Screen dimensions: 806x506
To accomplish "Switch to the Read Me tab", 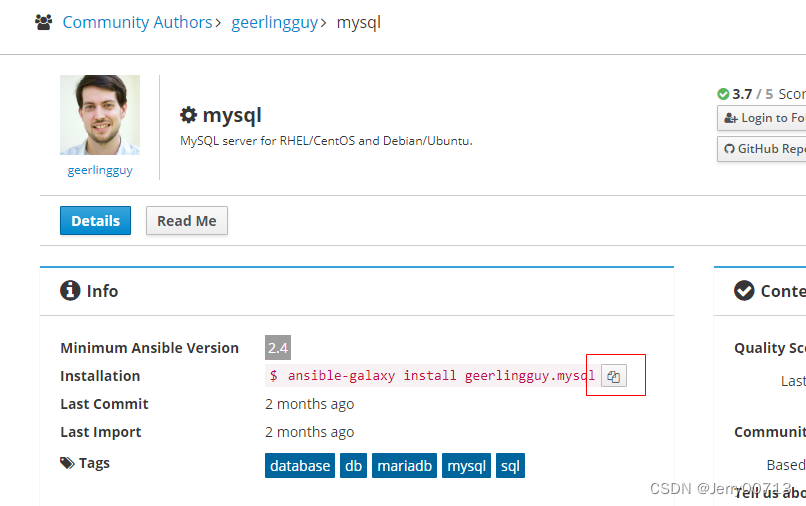I will tap(187, 221).
